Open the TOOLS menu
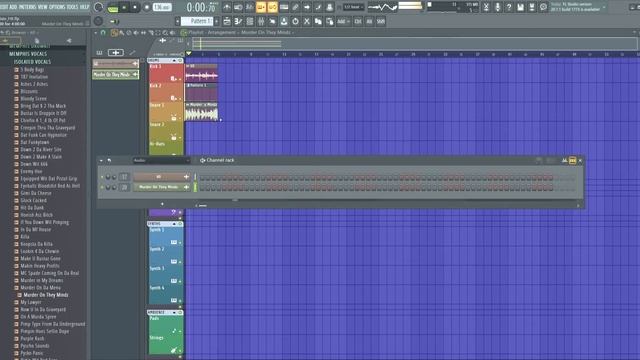Image resolution: width=640 pixels, height=360 pixels. [72, 7]
